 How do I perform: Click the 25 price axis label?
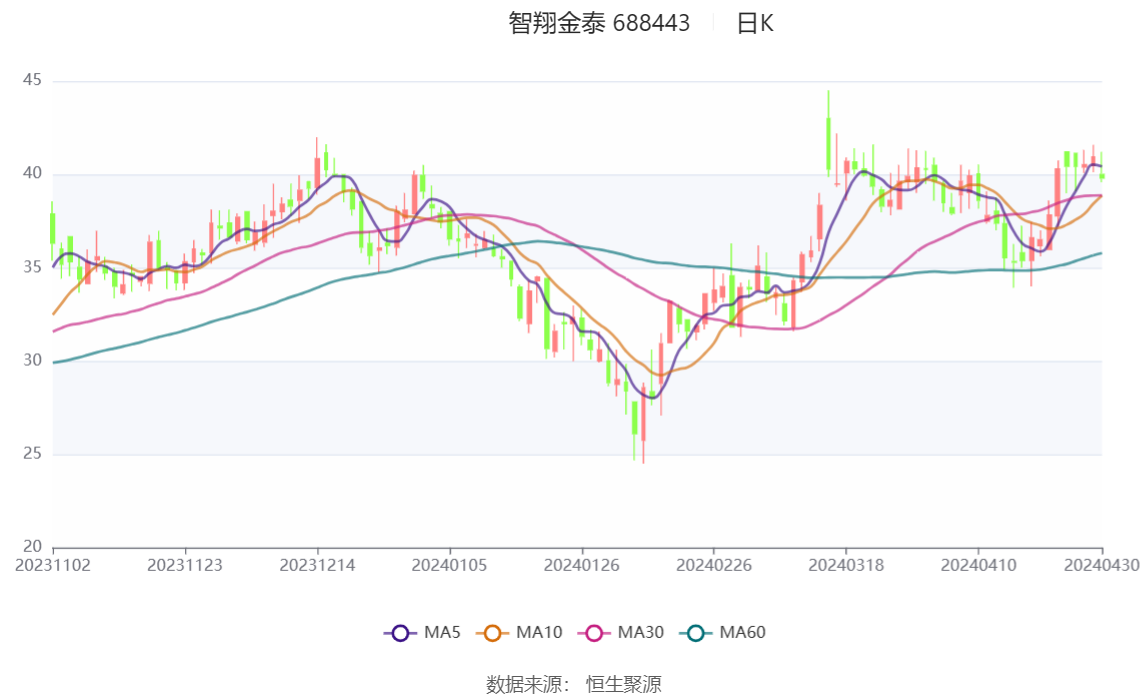[32, 454]
